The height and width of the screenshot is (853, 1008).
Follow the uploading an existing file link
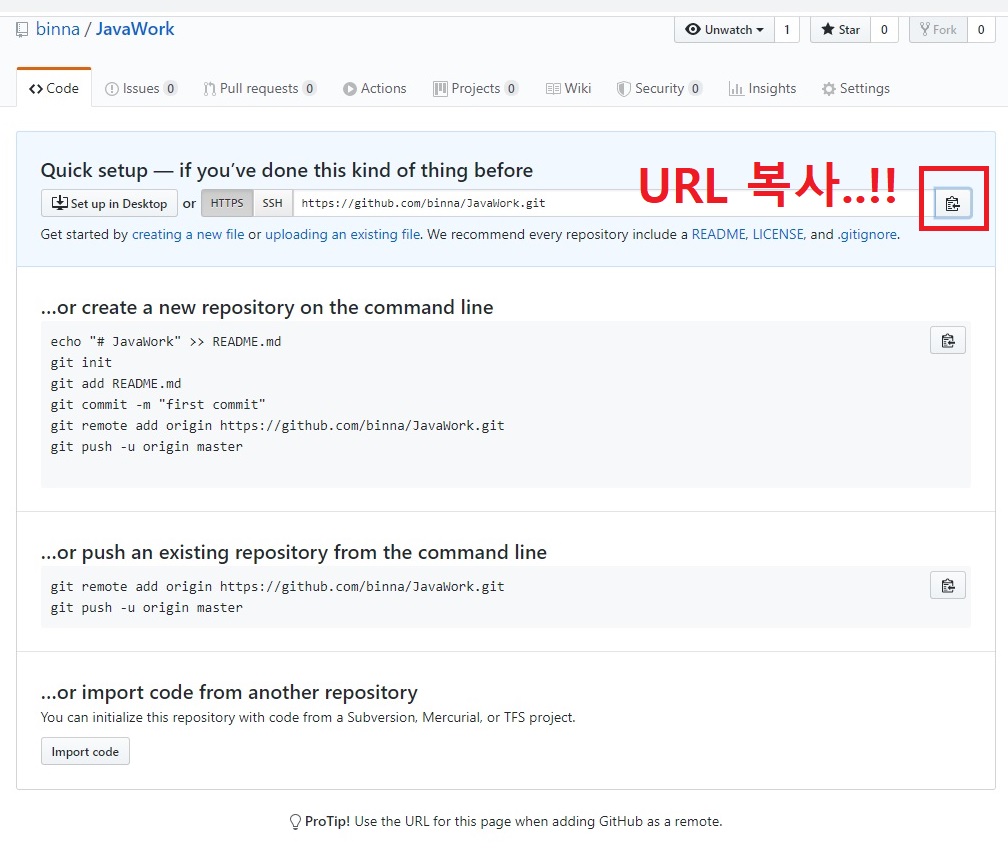coord(343,235)
